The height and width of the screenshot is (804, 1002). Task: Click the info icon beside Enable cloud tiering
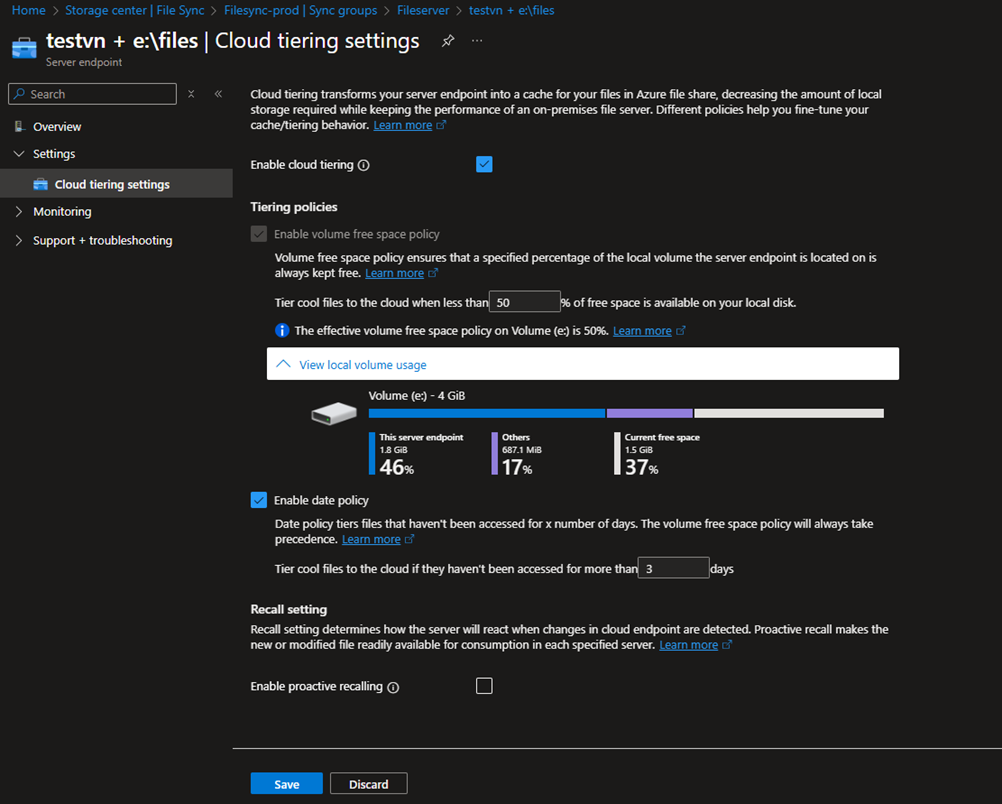pos(364,165)
